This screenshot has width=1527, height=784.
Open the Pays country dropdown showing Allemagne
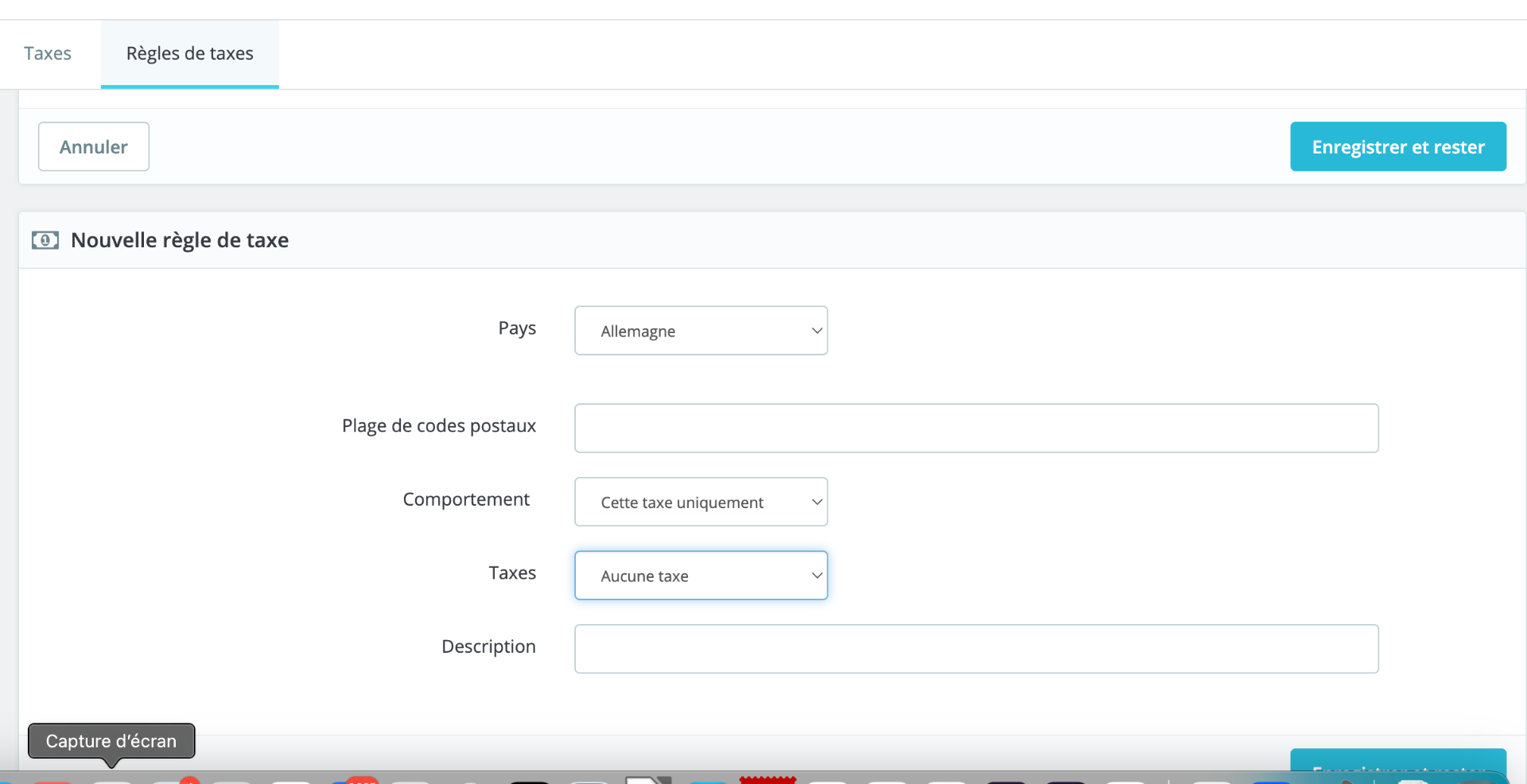pos(701,331)
